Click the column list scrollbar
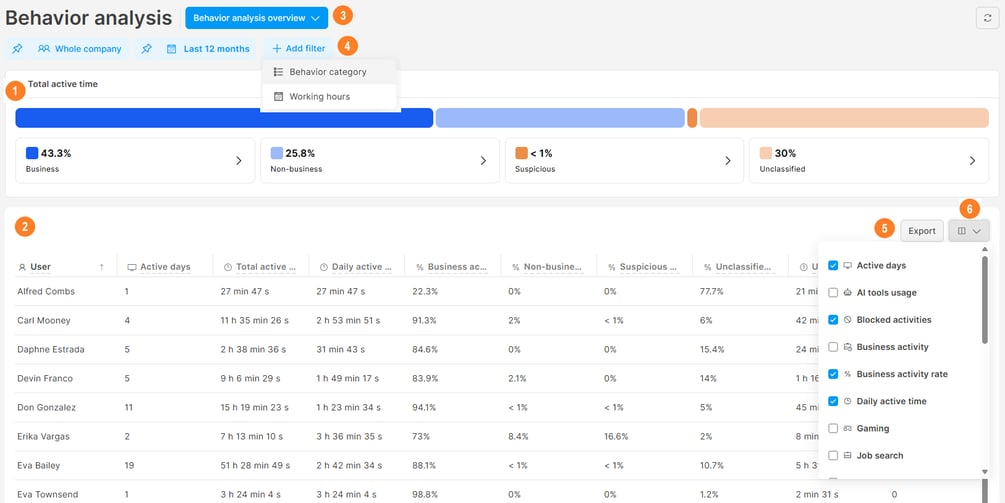 click(985, 299)
